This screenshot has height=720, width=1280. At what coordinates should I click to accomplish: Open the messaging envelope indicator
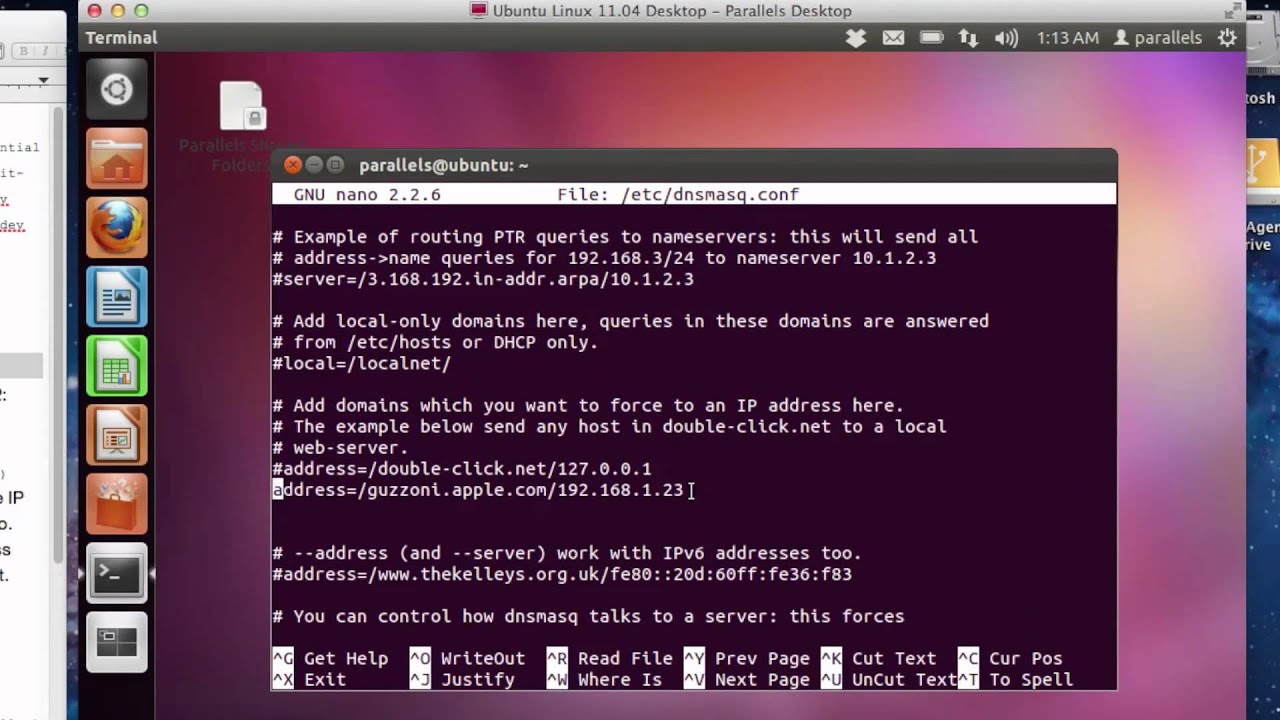coord(893,38)
